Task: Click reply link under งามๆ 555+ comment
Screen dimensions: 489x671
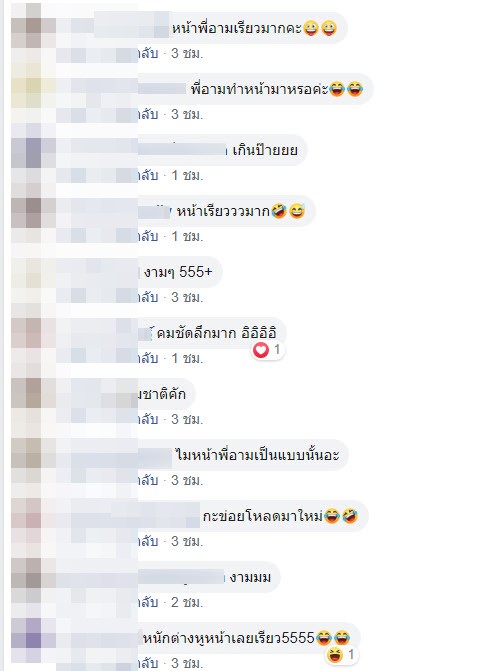Action: click(x=148, y=297)
